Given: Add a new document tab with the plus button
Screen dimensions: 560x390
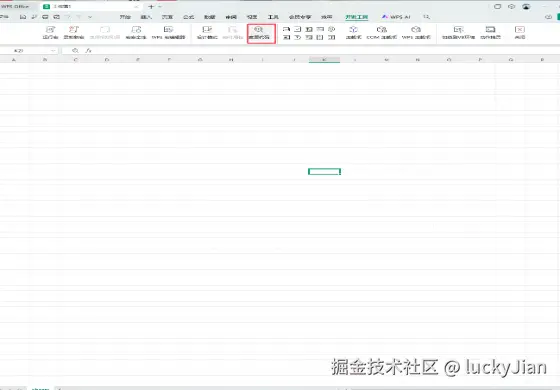Looking at the screenshot, I should click(151, 6).
